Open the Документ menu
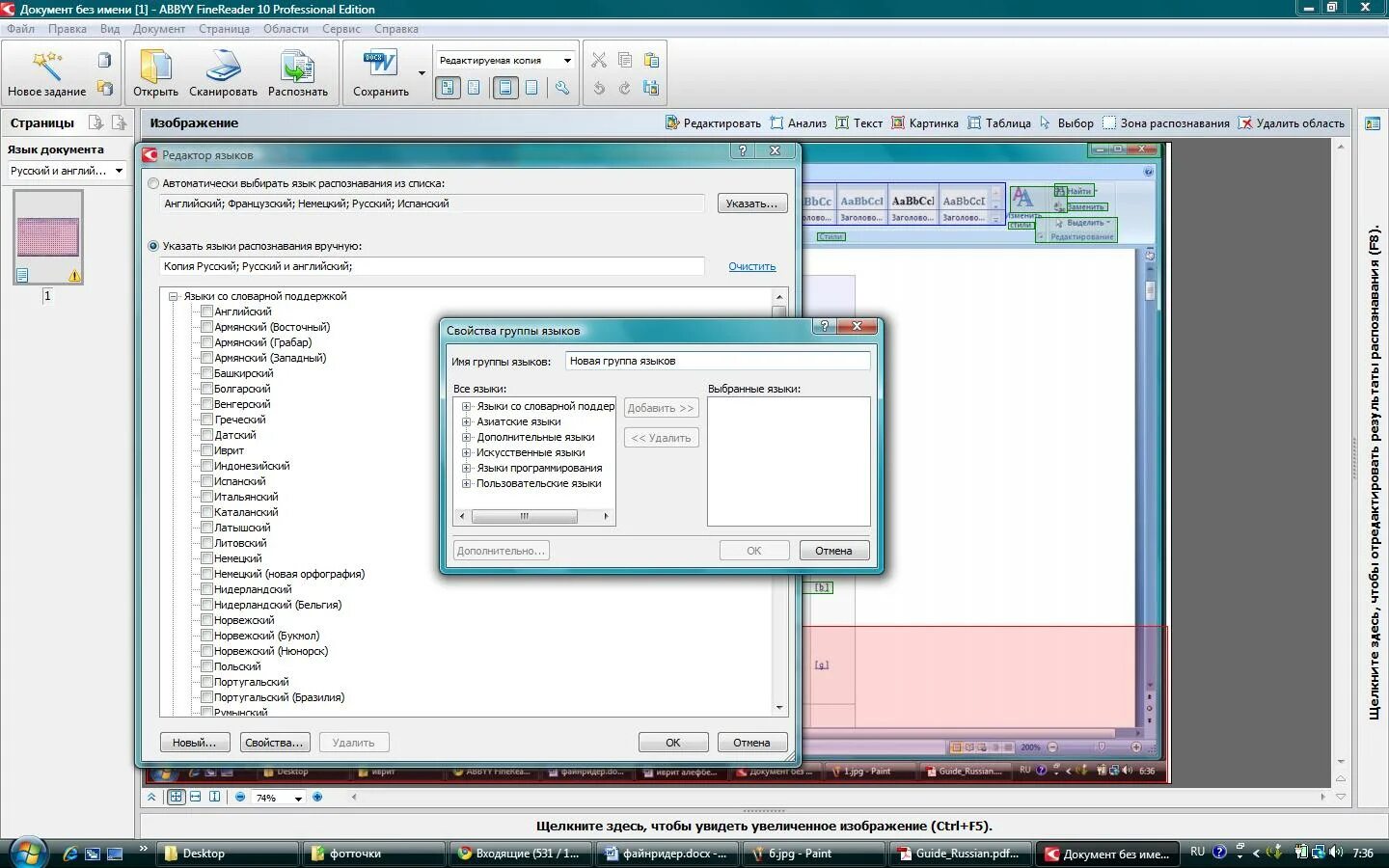The width and height of the screenshot is (1389, 868). (159, 29)
